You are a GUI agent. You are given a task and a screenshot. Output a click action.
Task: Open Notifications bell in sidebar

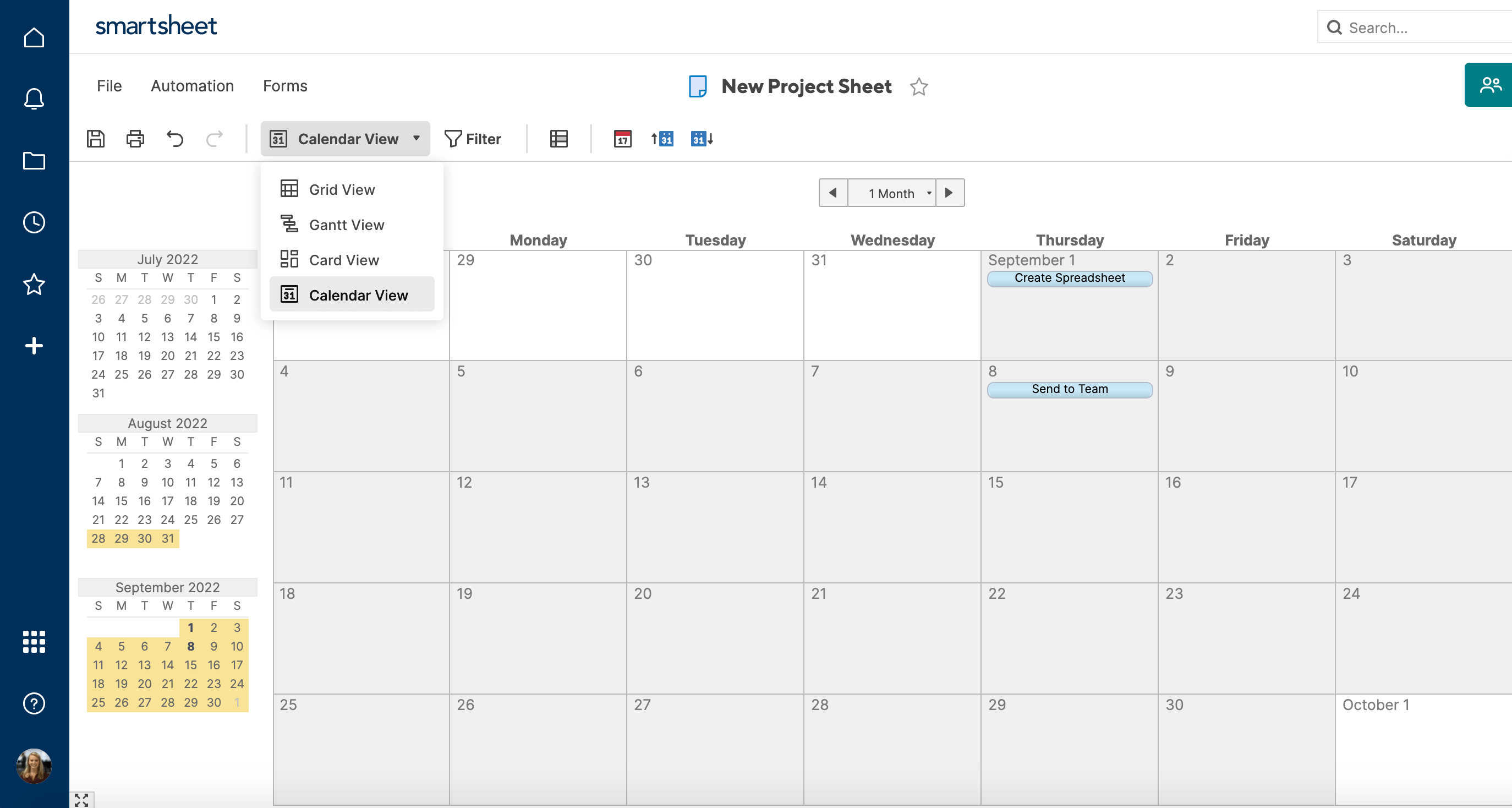pyautogui.click(x=34, y=99)
